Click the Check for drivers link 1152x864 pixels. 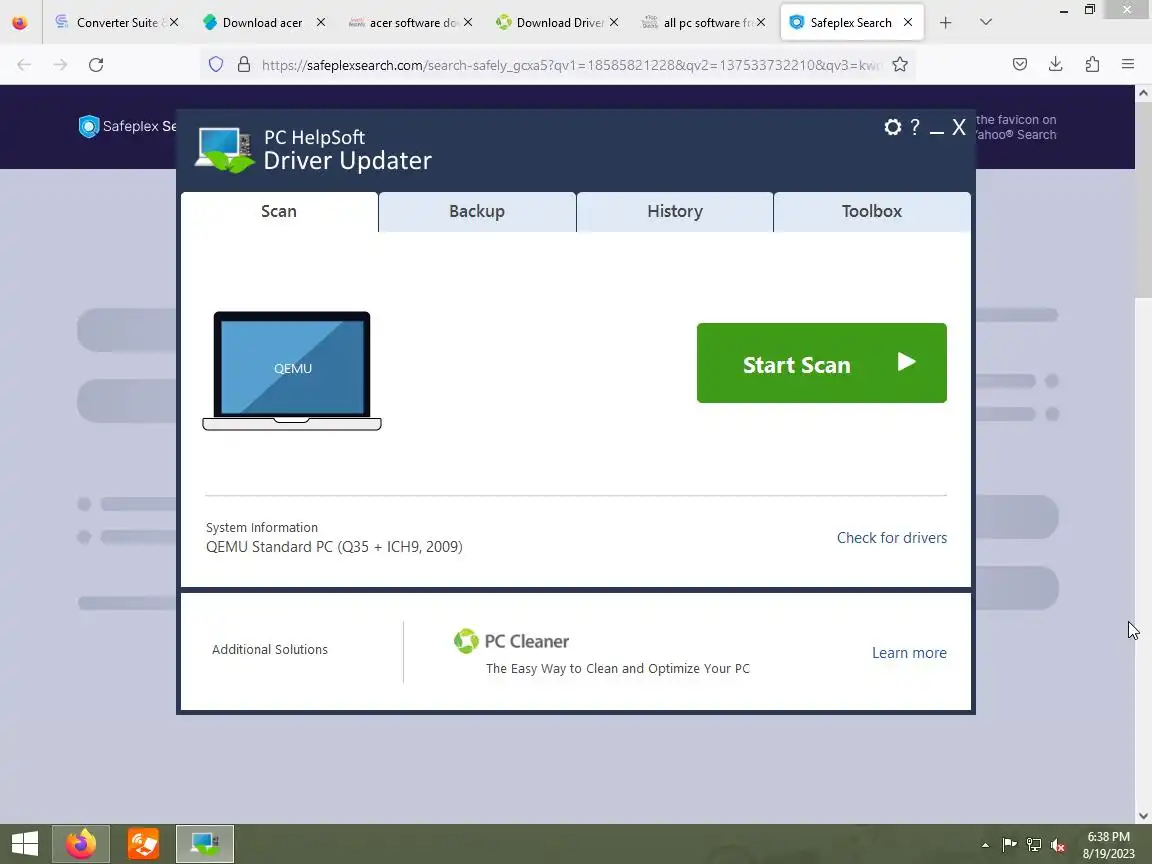(892, 538)
